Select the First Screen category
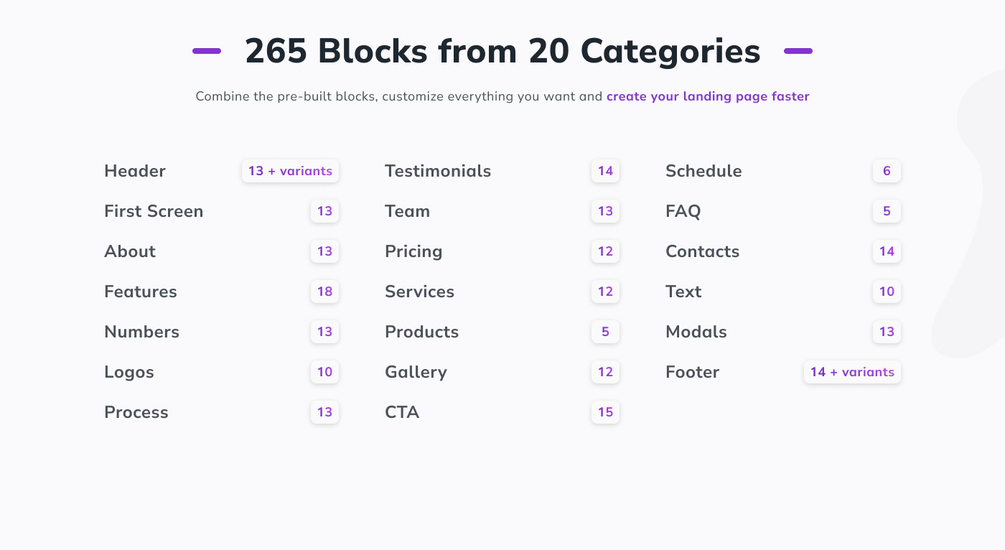Viewport: 1005px width, 550px height. tap(153, 211)
